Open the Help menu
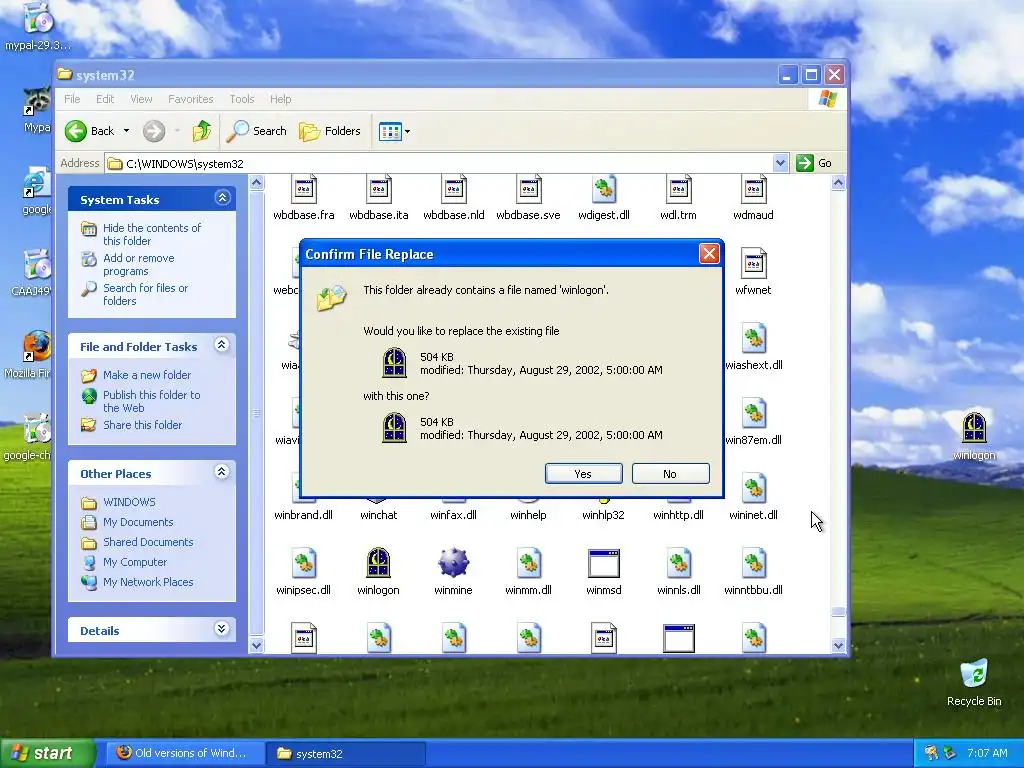The width and height of the screenshot is (1024, 768). (x=281, y=99)
